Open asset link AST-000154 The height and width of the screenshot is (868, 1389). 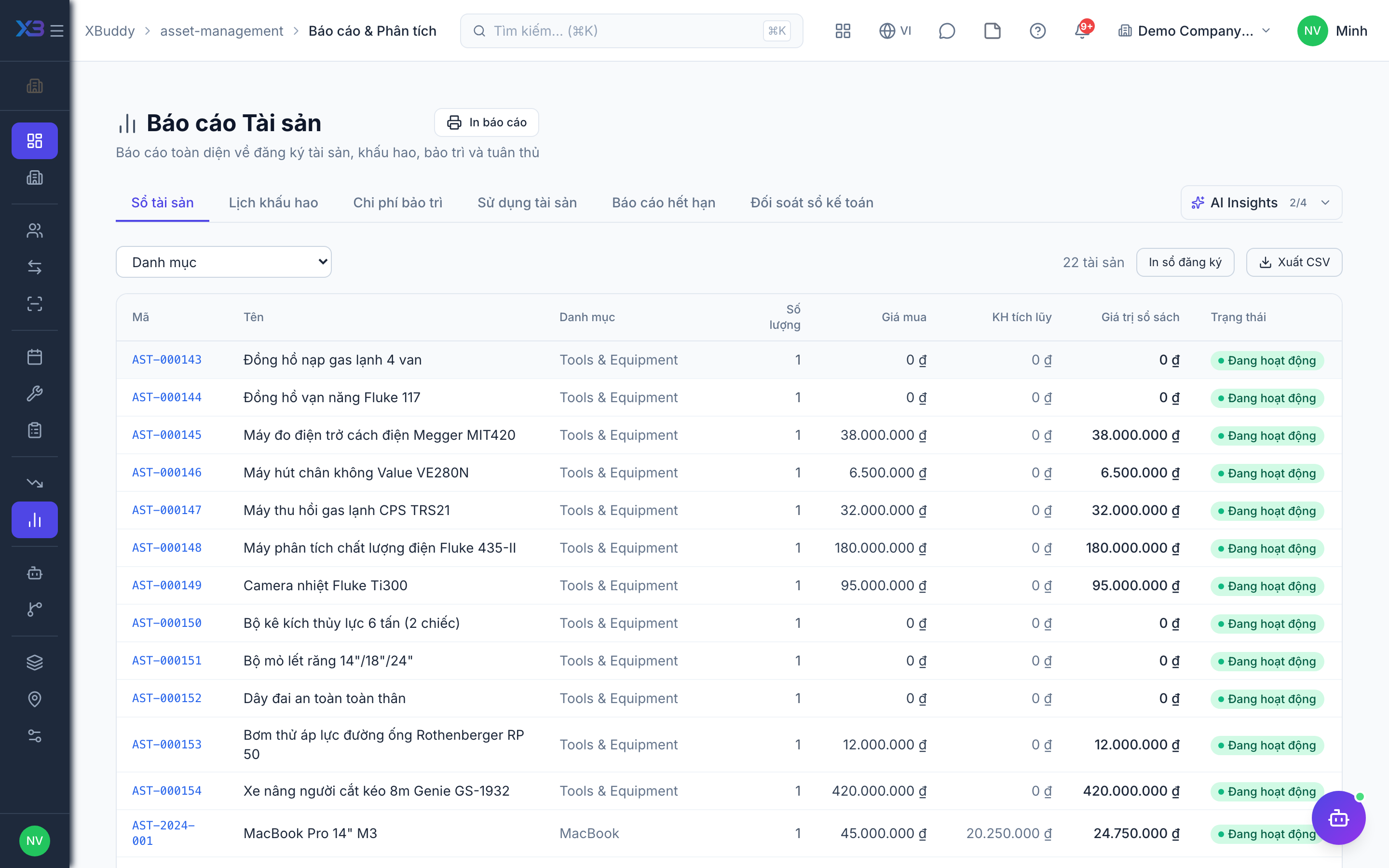pos(166,790)
